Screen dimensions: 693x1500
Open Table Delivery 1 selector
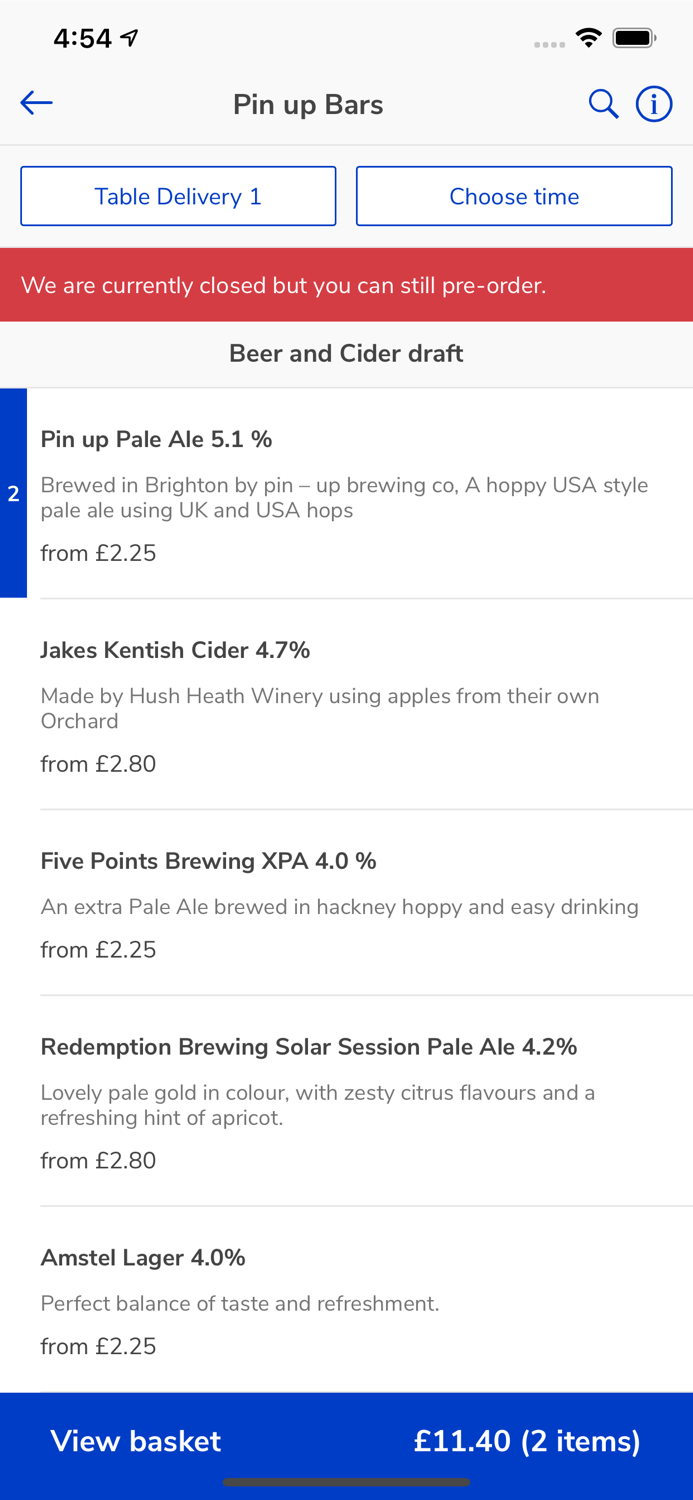coord(178,196)
